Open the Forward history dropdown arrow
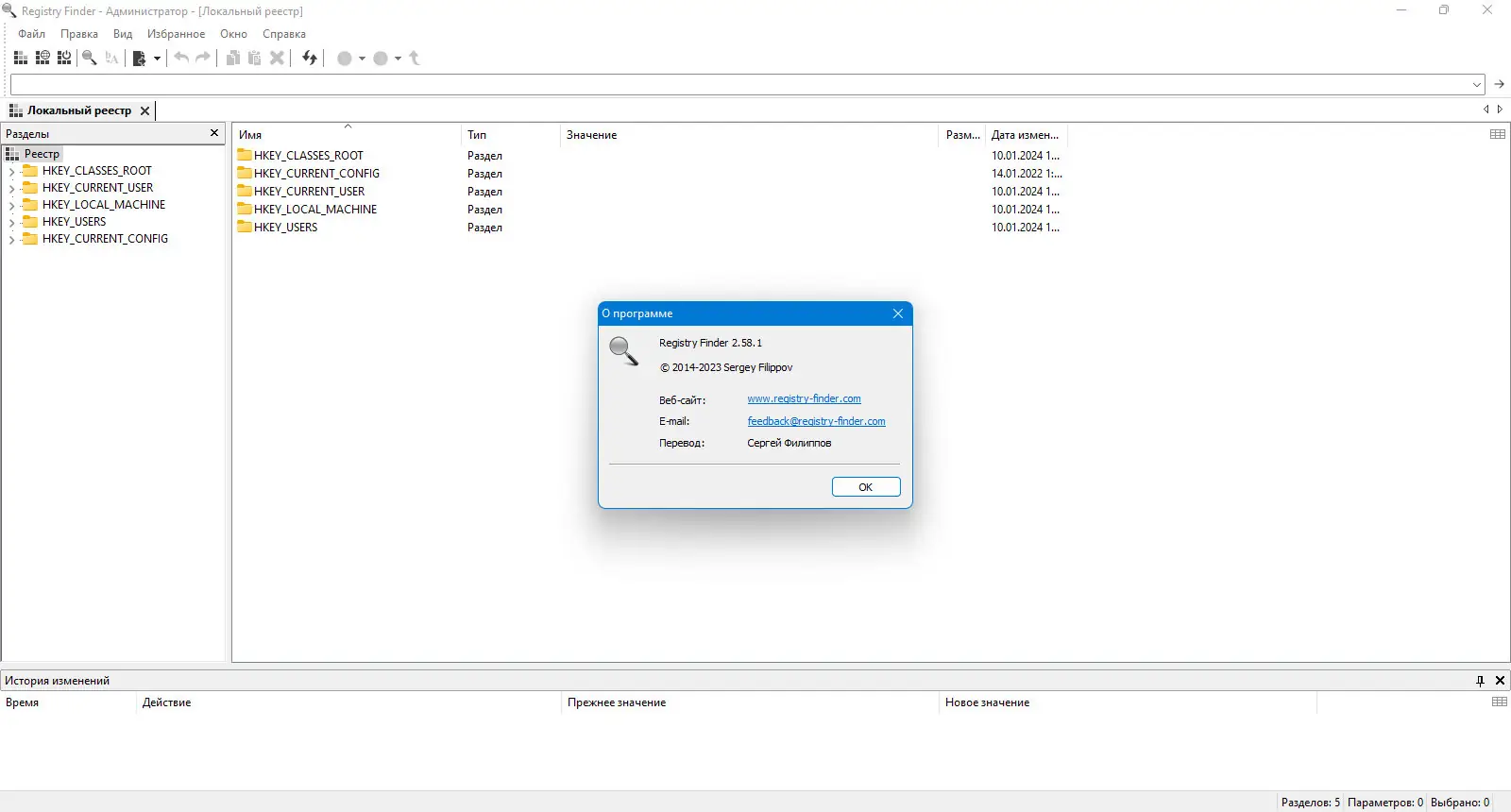This screenshot has height=812, width=1511. (398, 59)
